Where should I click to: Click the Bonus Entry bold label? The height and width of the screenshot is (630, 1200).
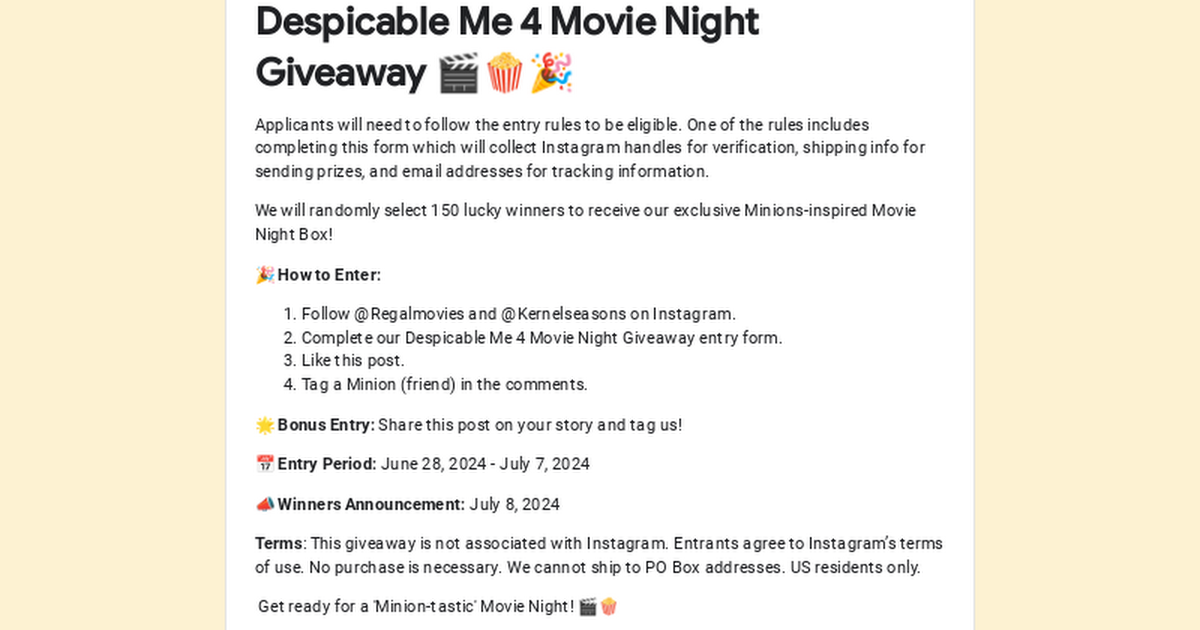pos(326,425)
